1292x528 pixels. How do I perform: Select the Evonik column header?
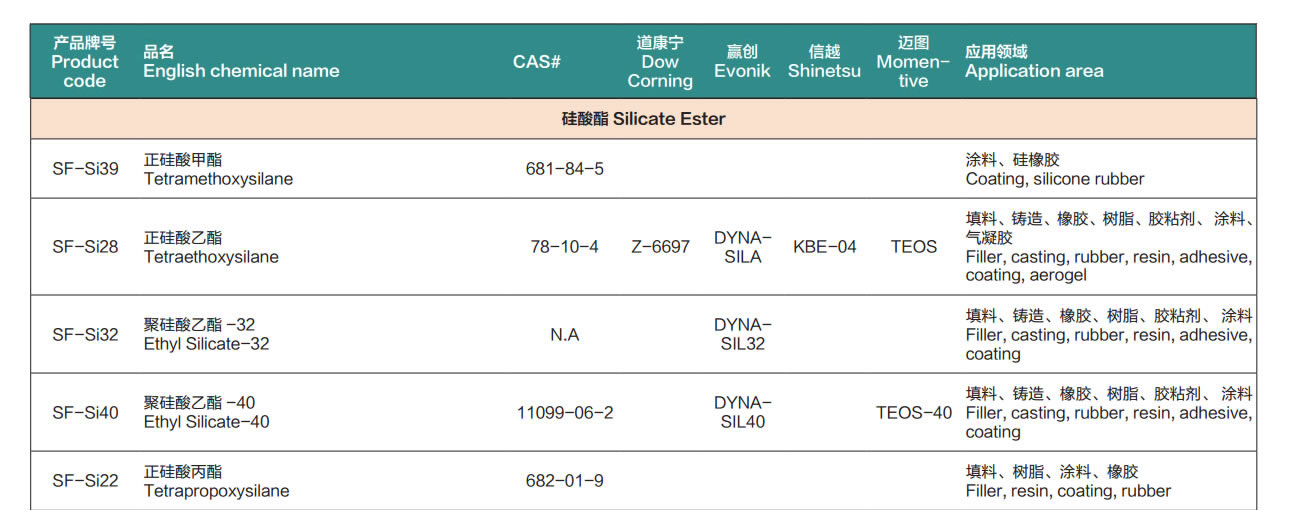[742, 62]
